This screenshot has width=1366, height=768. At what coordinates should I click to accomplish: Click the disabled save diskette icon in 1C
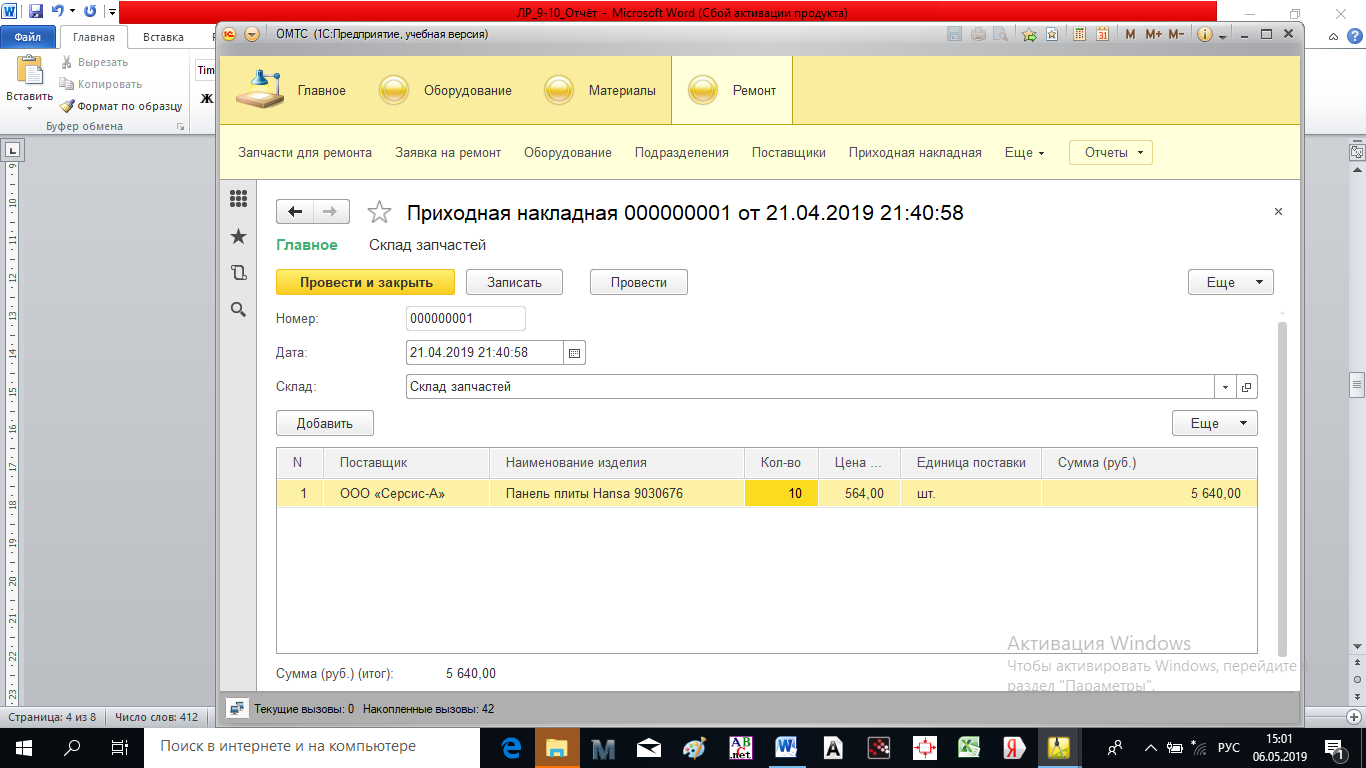pyautogui.click(x=956, y=34)
